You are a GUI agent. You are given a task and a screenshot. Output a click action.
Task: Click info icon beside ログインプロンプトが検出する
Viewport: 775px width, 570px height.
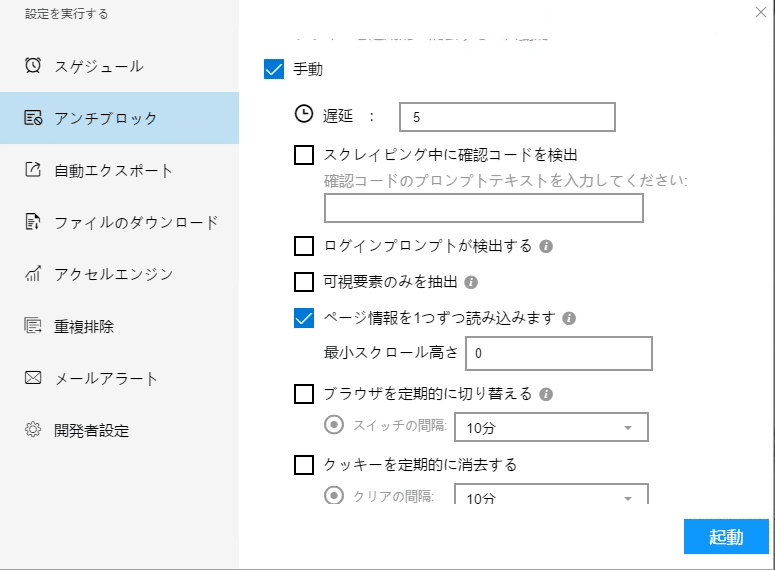[x=546, y=246]
